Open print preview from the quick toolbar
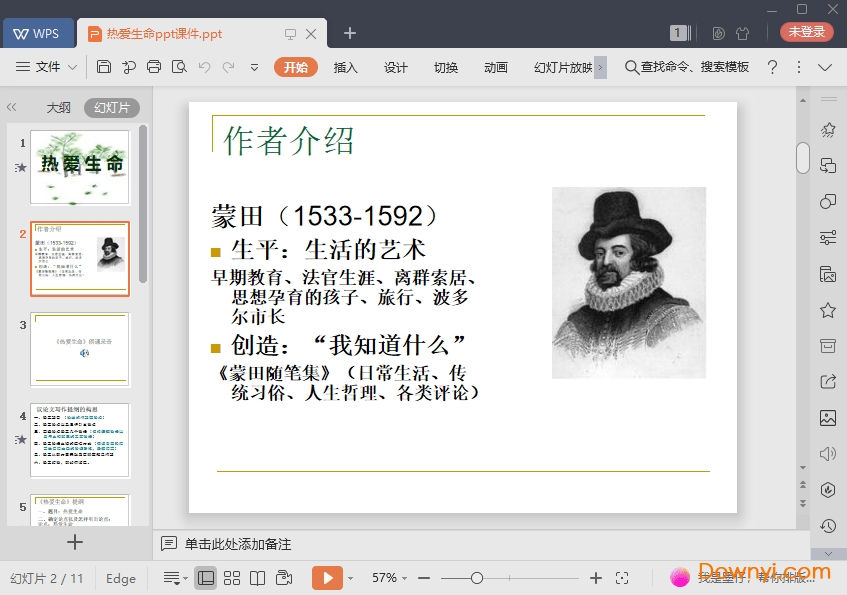Image resolution: width=847 pixels, height=595 pixels. (x=179, y=67)
